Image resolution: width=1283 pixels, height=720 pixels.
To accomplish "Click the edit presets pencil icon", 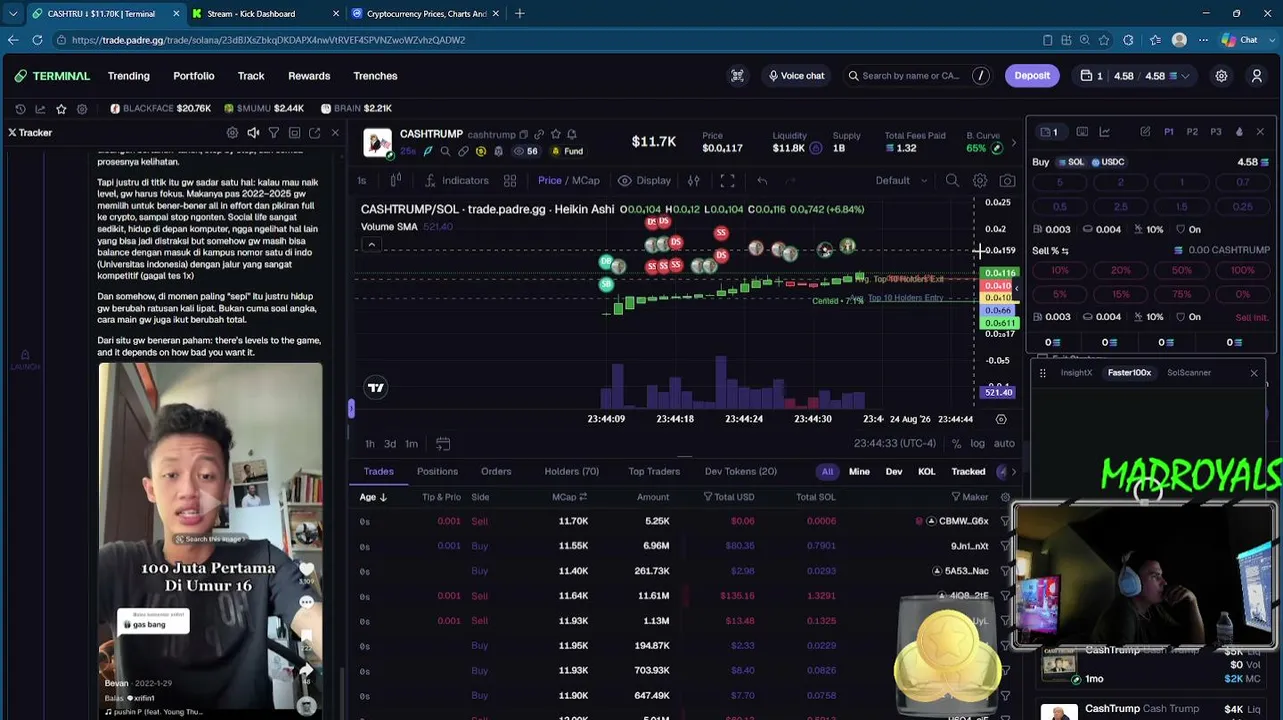I will click(x=1145, y=132).
